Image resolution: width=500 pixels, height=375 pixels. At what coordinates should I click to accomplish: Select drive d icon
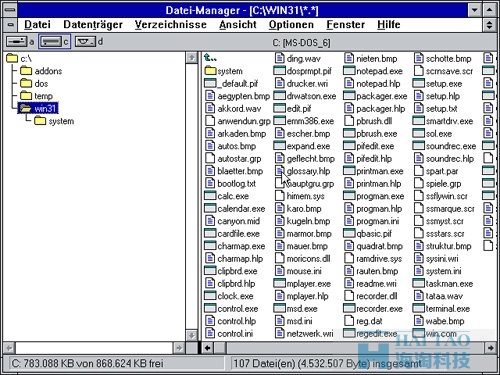click(x=86, y=42)
